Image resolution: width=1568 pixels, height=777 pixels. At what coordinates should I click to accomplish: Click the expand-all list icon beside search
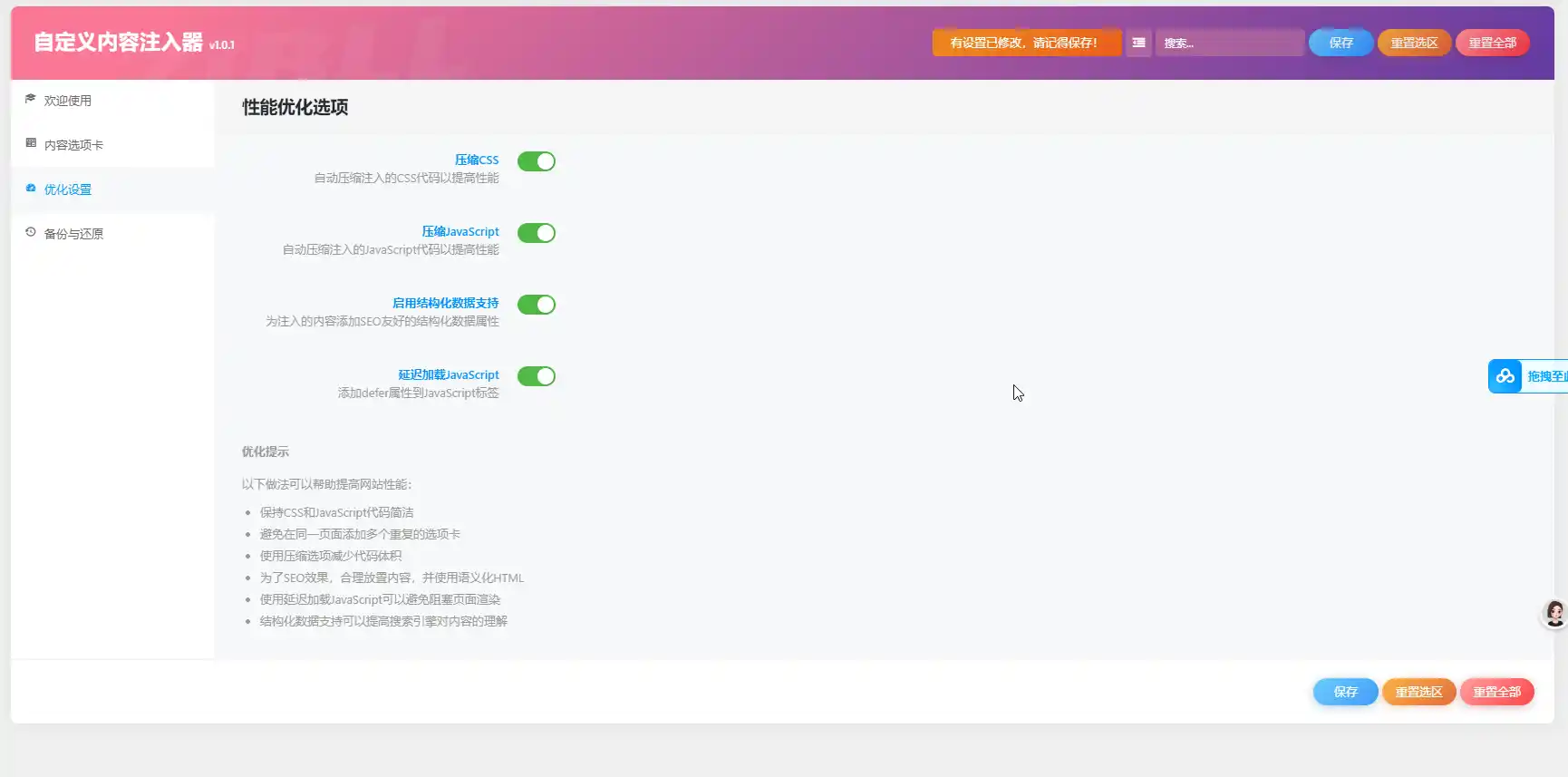(x=1138, y=43)
